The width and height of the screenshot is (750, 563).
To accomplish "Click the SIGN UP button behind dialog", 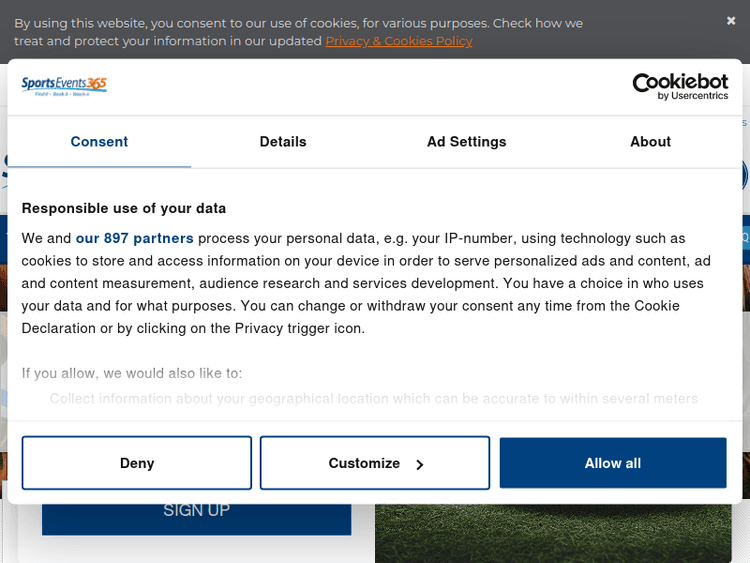I will [x=196, y=512].
